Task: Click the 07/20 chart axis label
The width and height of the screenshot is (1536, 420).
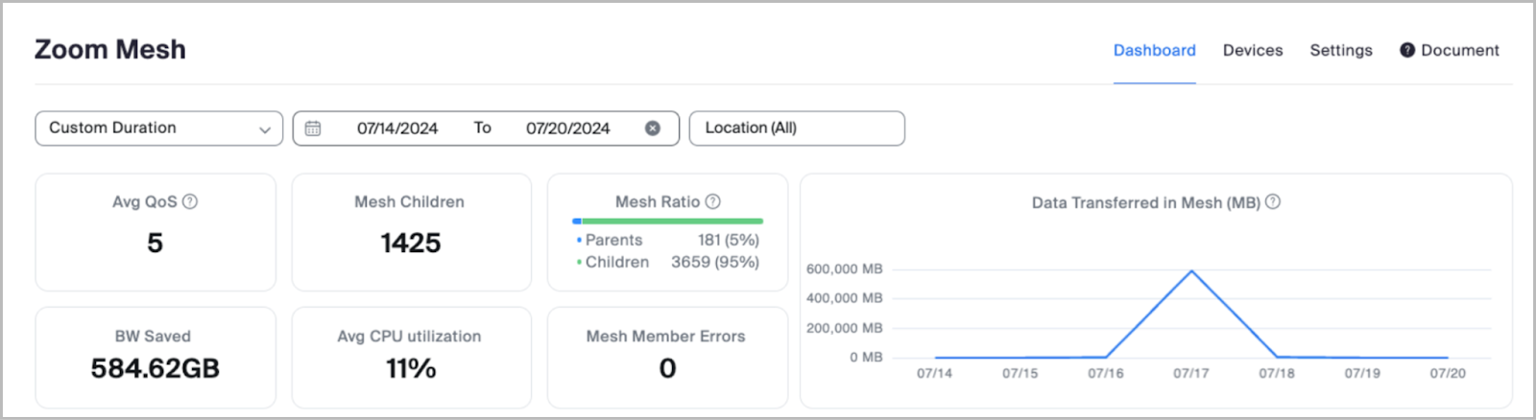Action: pos(1447,374)
